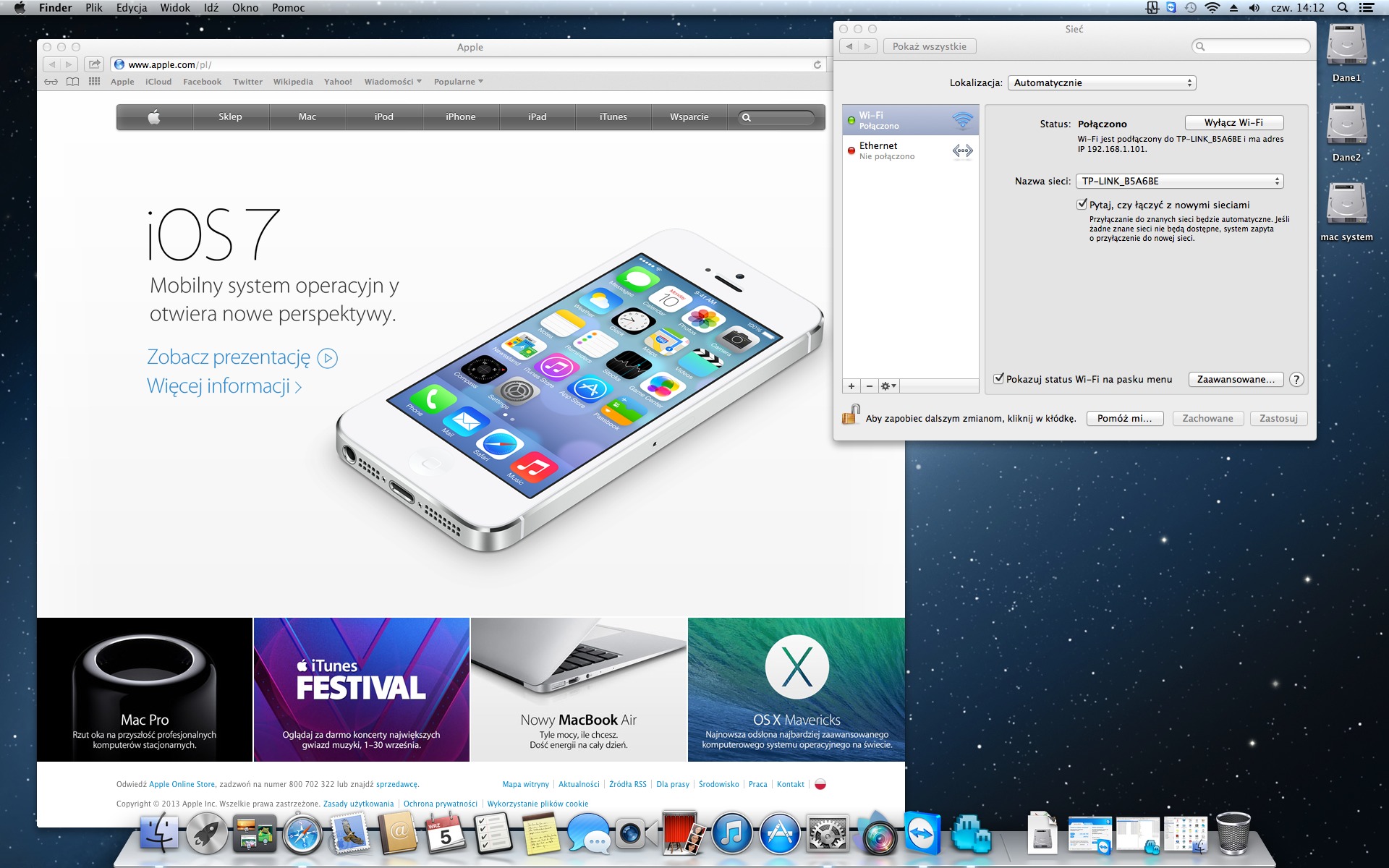Image resolution: width=1389 pixels, height=868 pixels.
Task: Open Calendar icon in the Dock
Action: click(x=446, y=834)
